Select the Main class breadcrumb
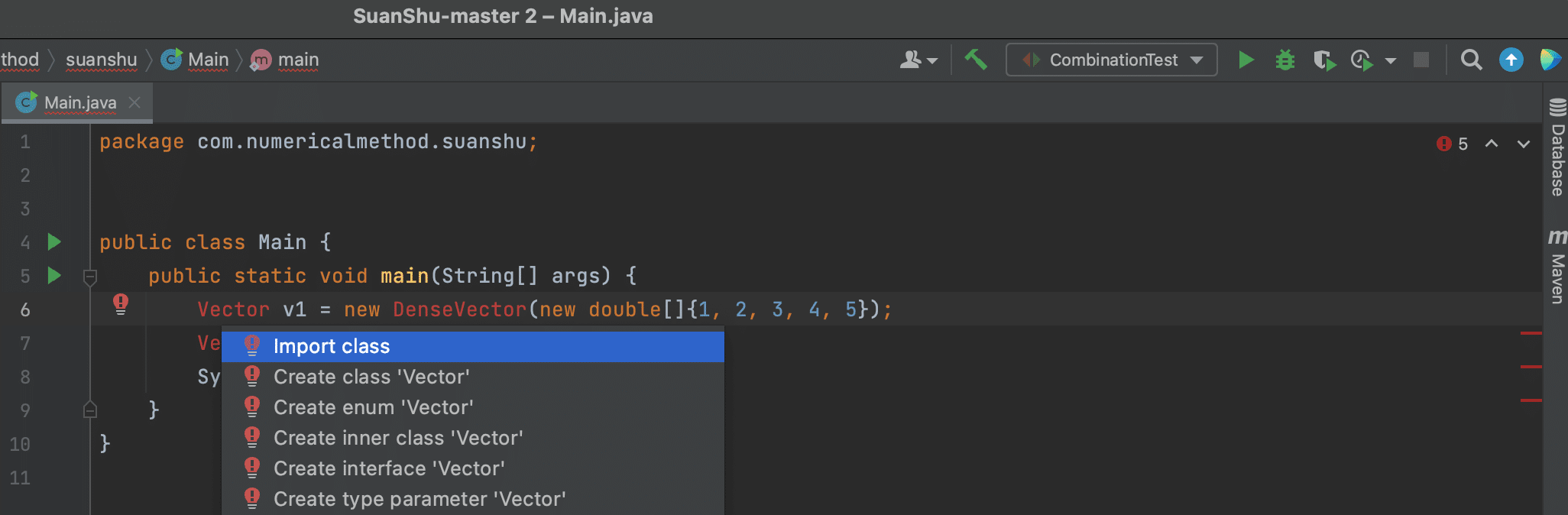The image size is (1568, 515). tap(196, 60)
